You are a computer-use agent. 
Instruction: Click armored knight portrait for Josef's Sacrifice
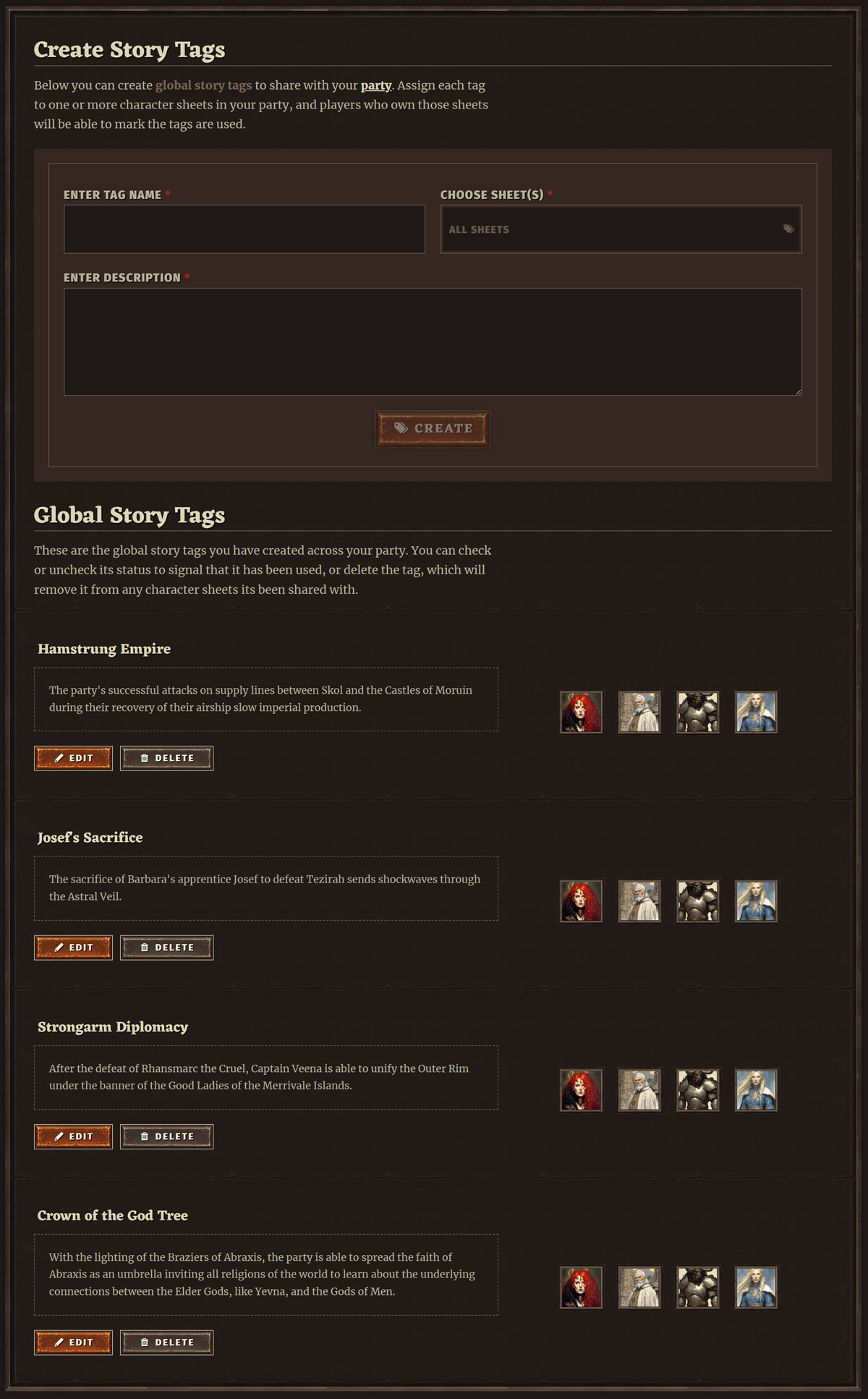coord(698,901)
